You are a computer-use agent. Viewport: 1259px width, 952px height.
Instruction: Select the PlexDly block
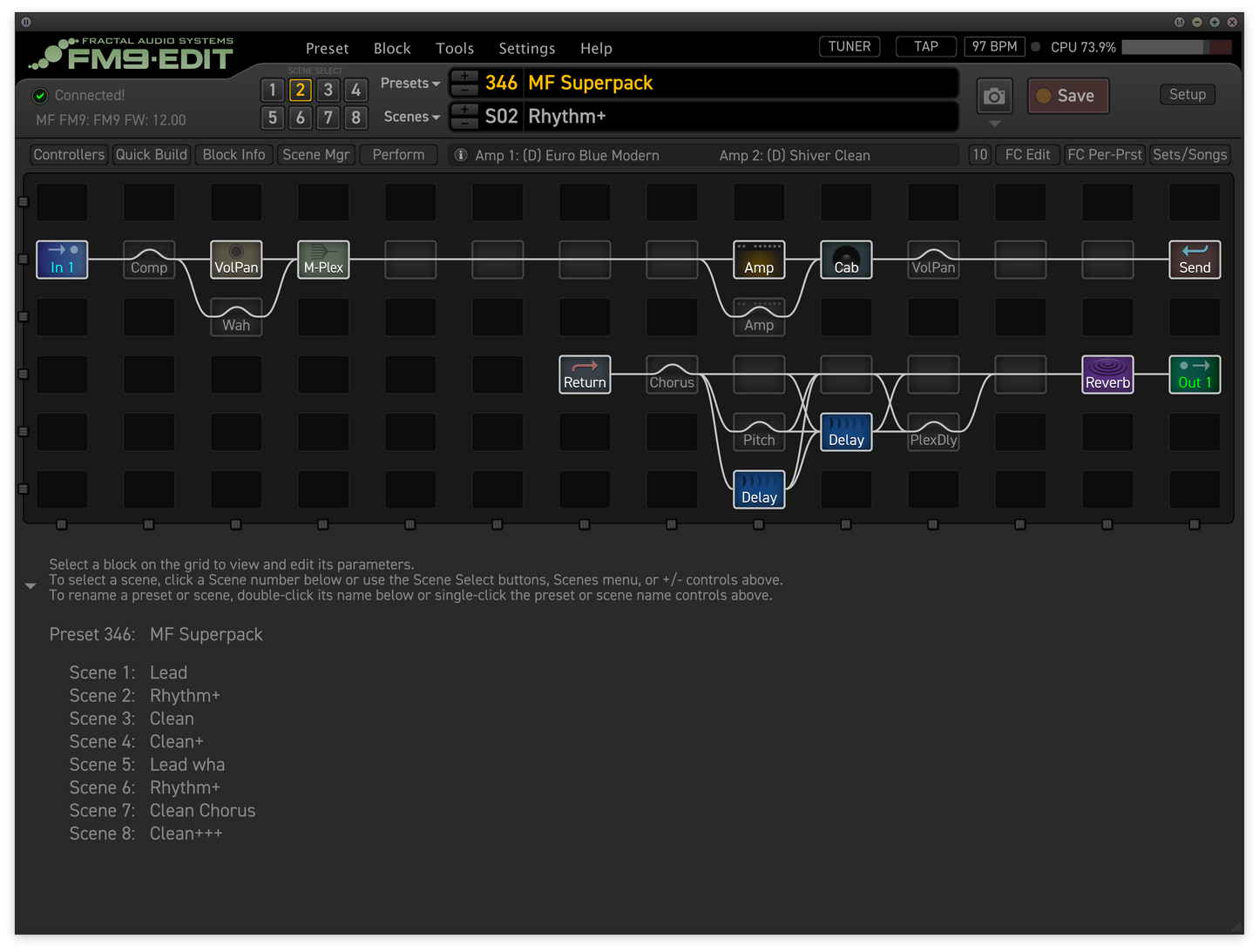pos(933,432)
